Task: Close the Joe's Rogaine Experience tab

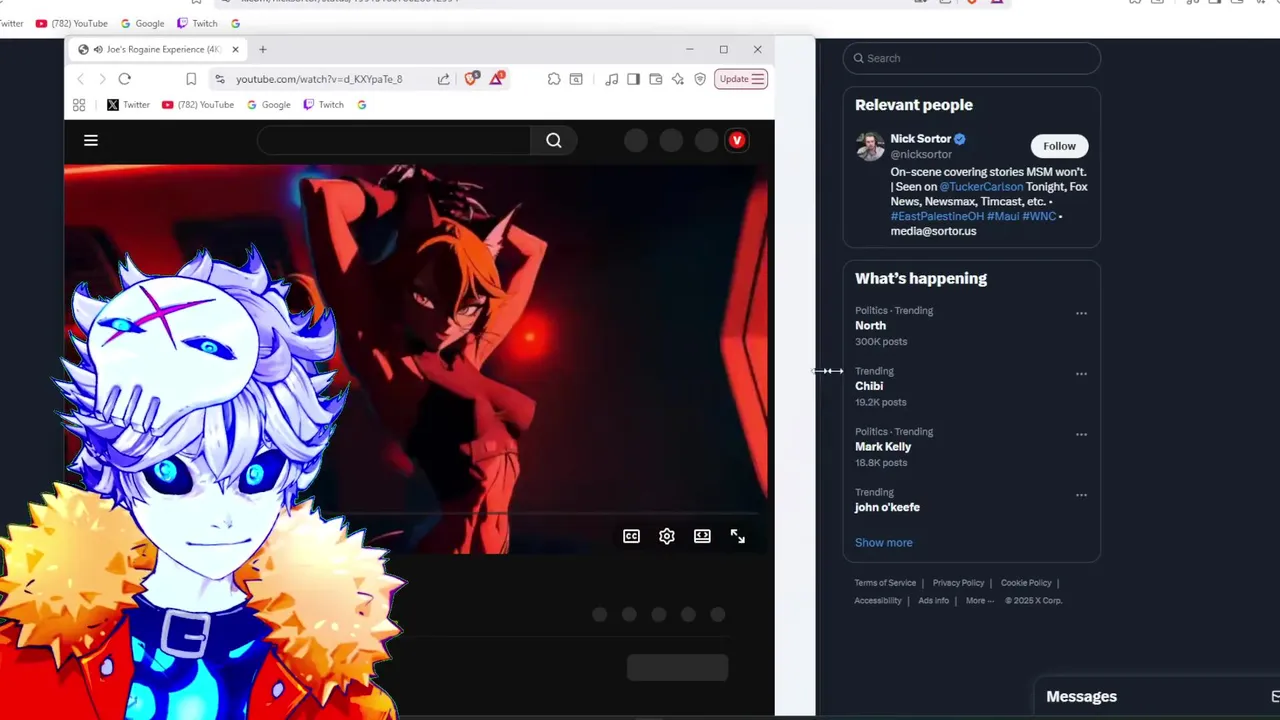Action: click(235, 49)
